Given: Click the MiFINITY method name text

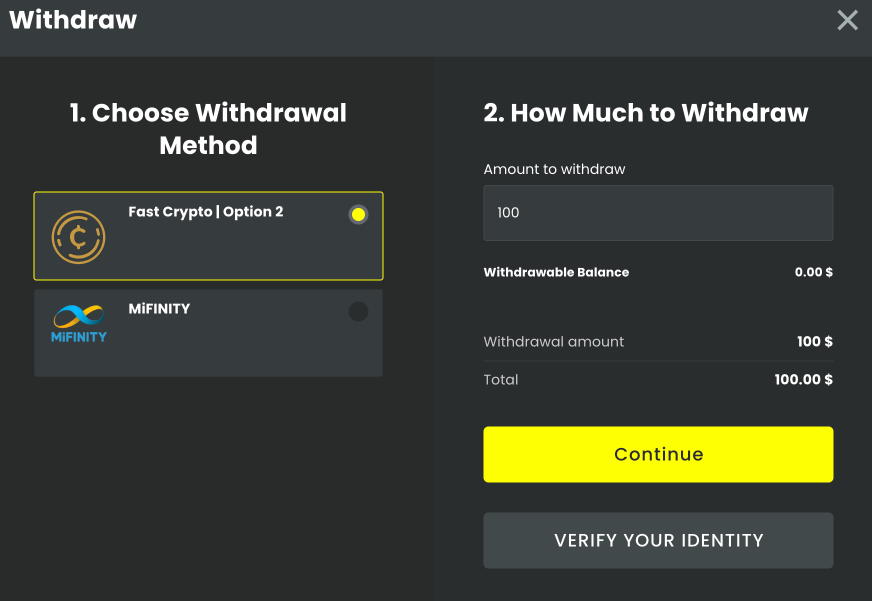Looking at the screenshot, I should point(159,309).
